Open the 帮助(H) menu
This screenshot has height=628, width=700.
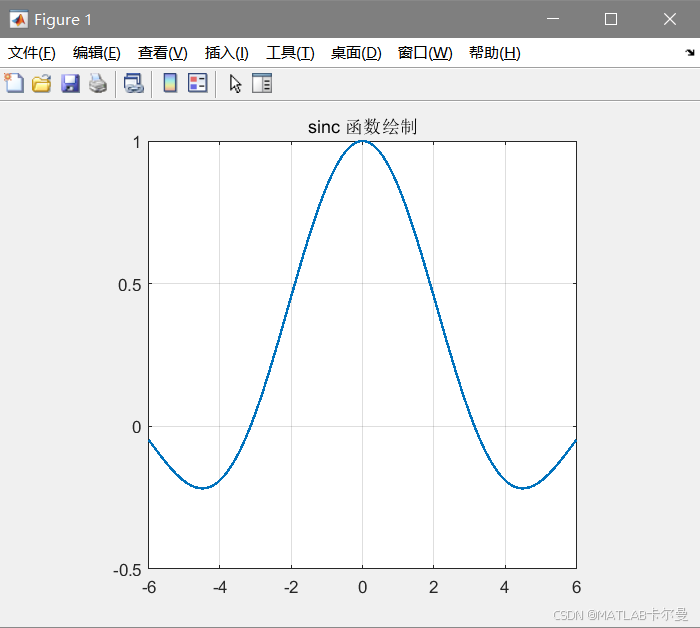[495, 53]
